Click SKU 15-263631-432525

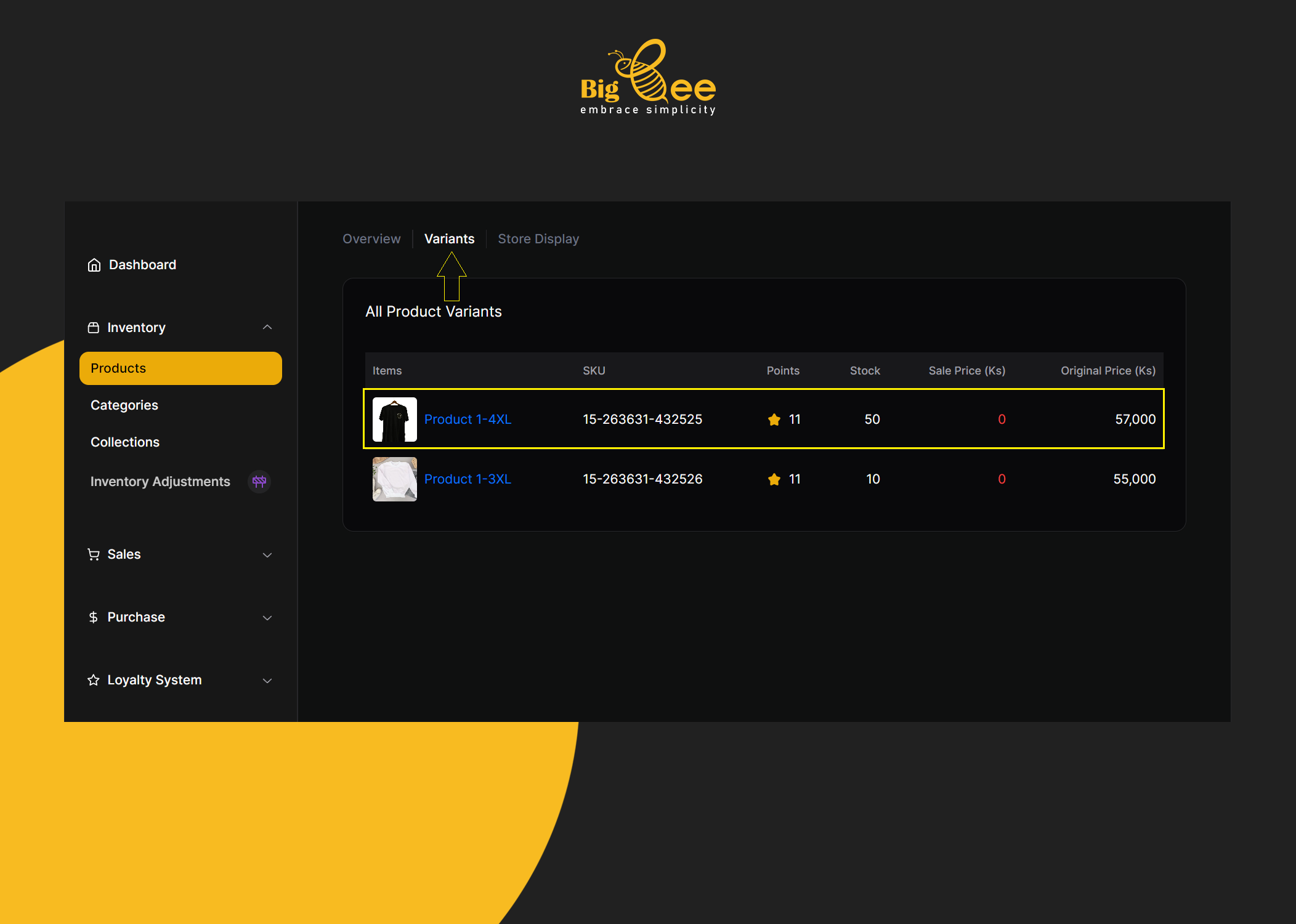642,419
